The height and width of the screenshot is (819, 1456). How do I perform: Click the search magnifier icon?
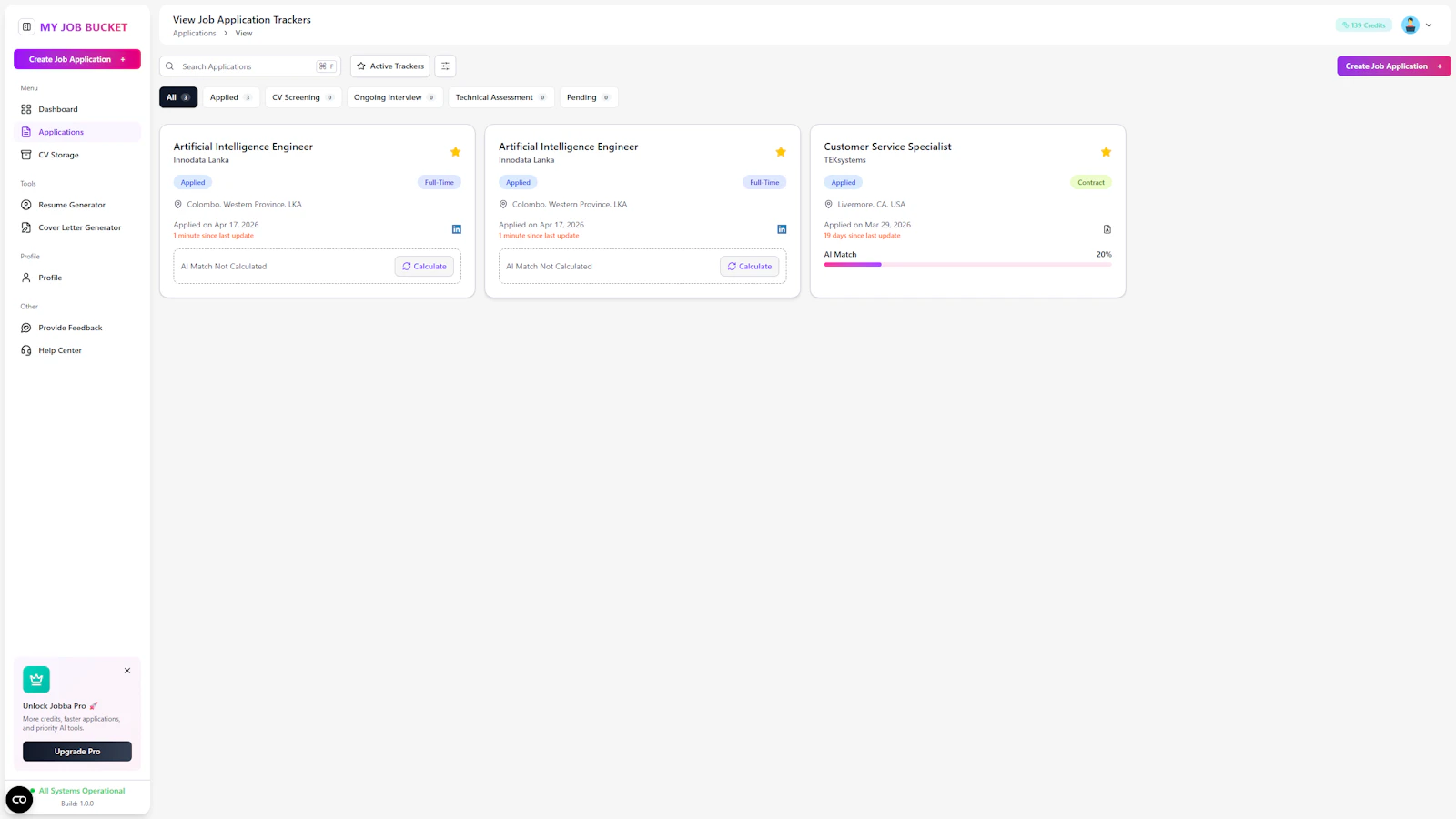[x=169, y=66]
